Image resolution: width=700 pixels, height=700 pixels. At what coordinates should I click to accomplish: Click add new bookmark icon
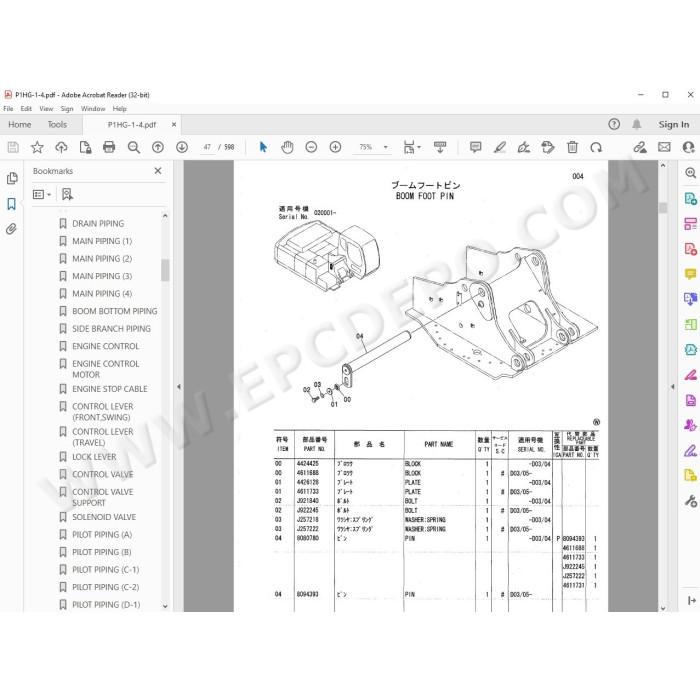tap(67, 194)
